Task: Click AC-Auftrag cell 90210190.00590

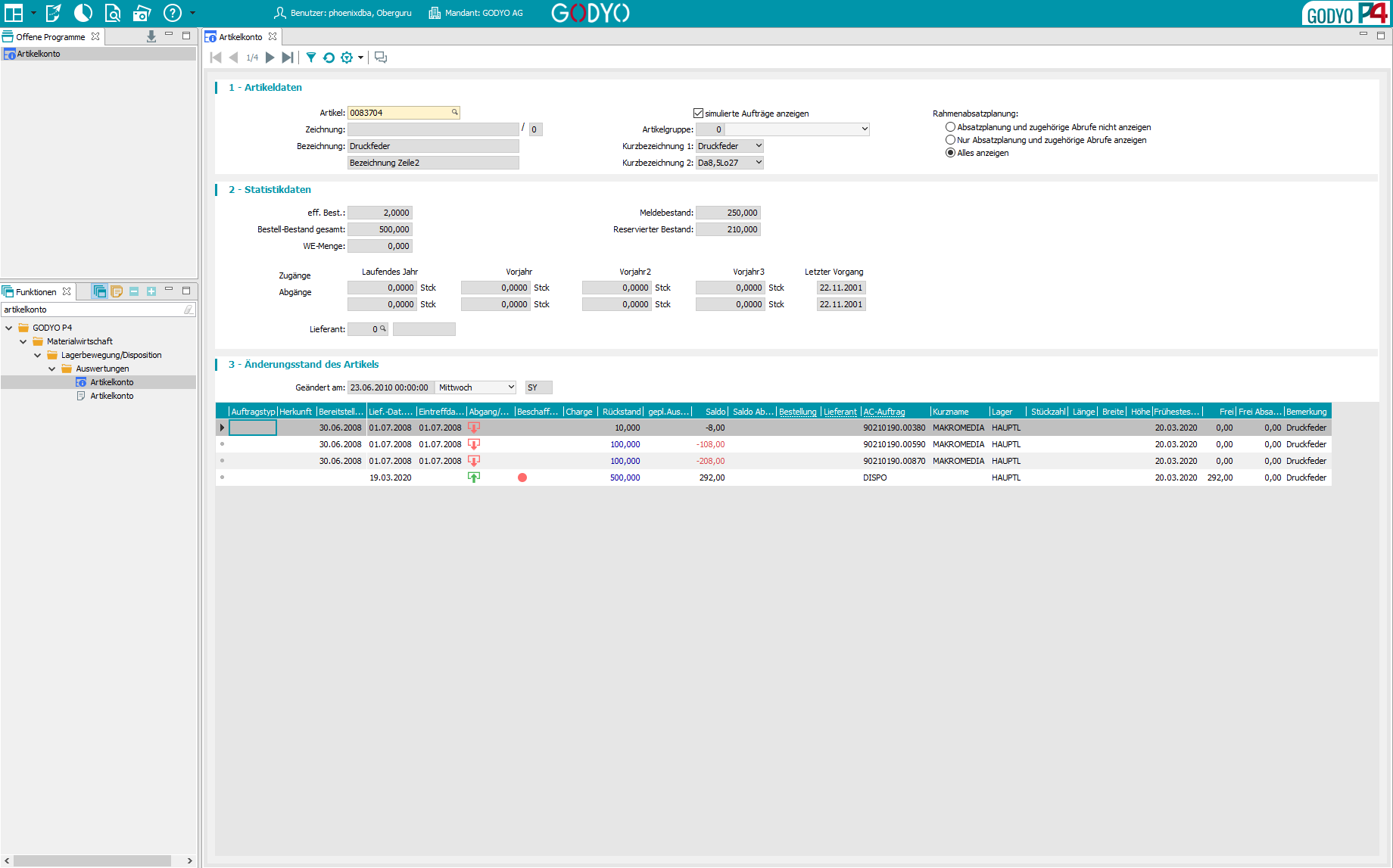Action: [894, 444]
